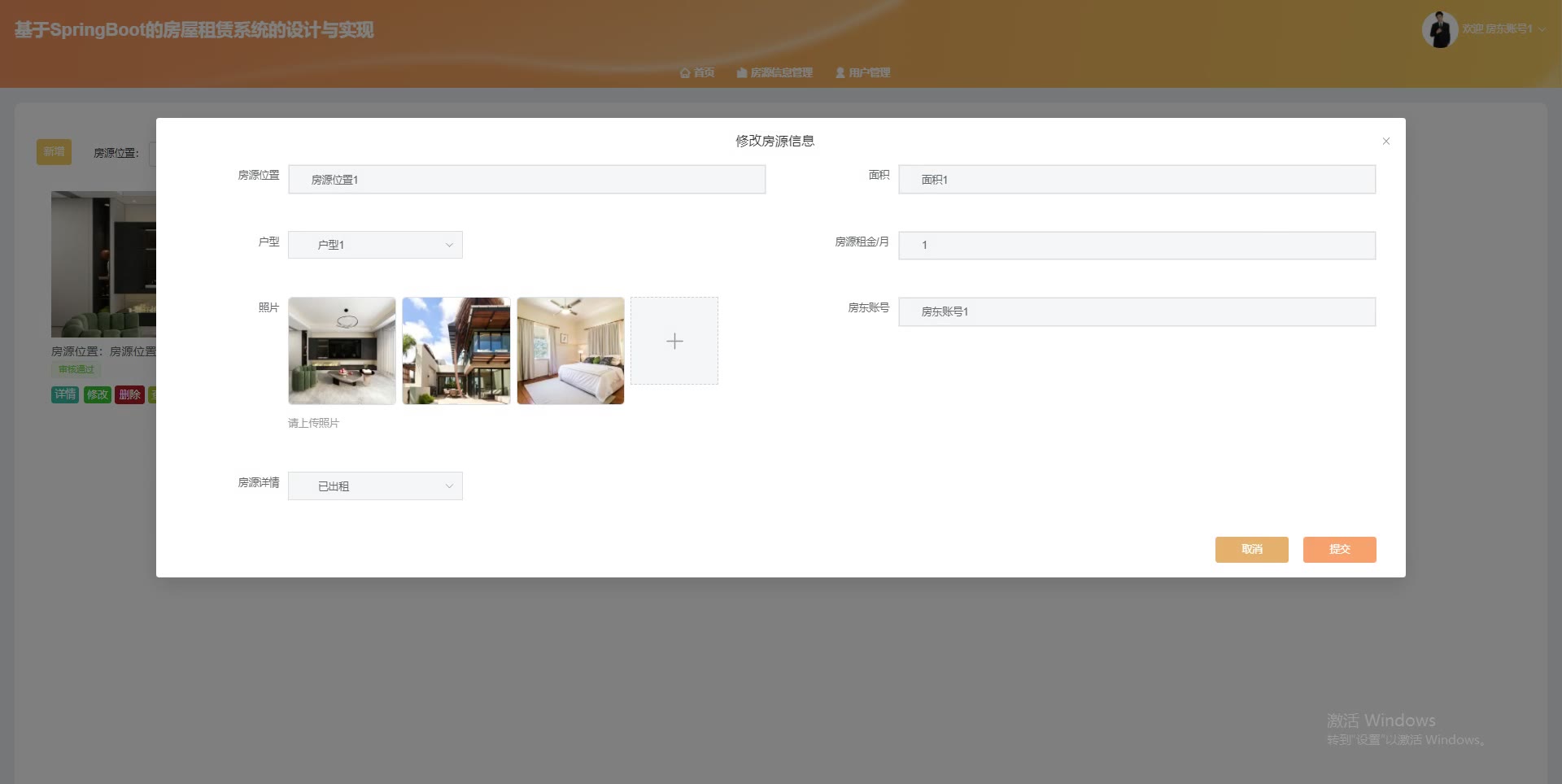Open the 房源信息管理 menu

(774, 73)
